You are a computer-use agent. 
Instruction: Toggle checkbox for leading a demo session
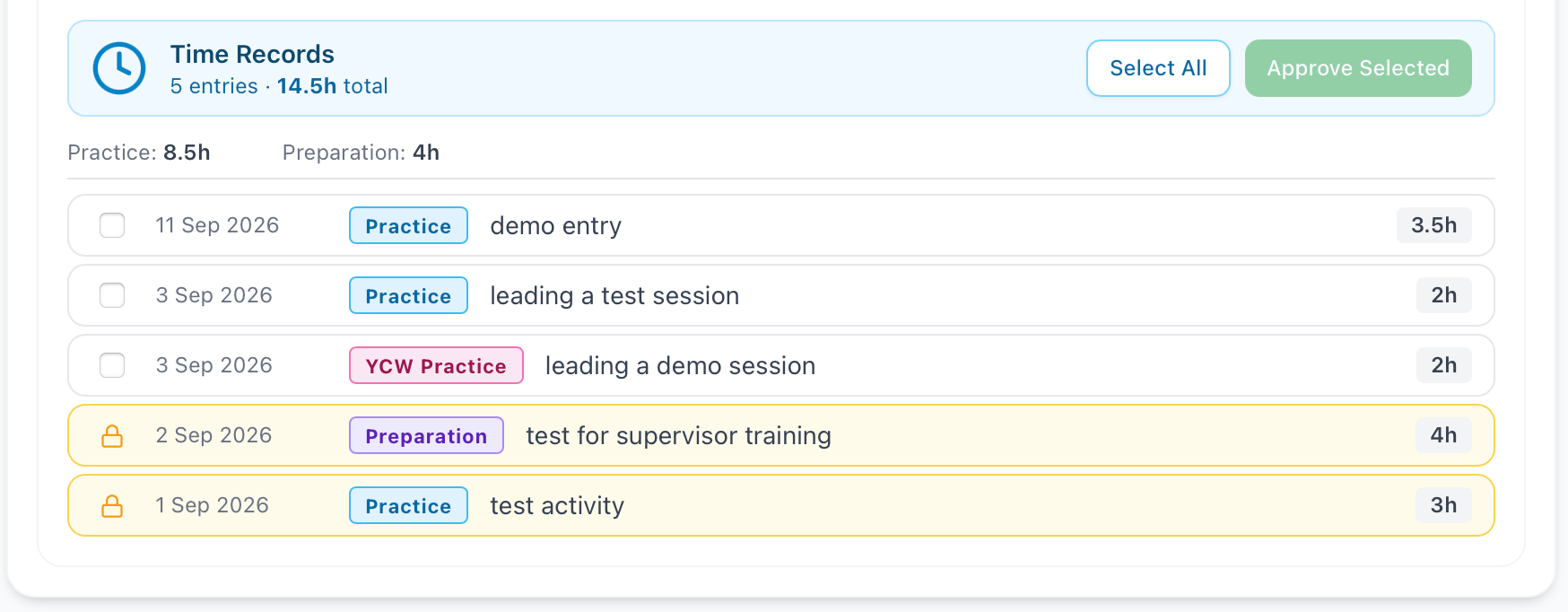coord(112,365)
